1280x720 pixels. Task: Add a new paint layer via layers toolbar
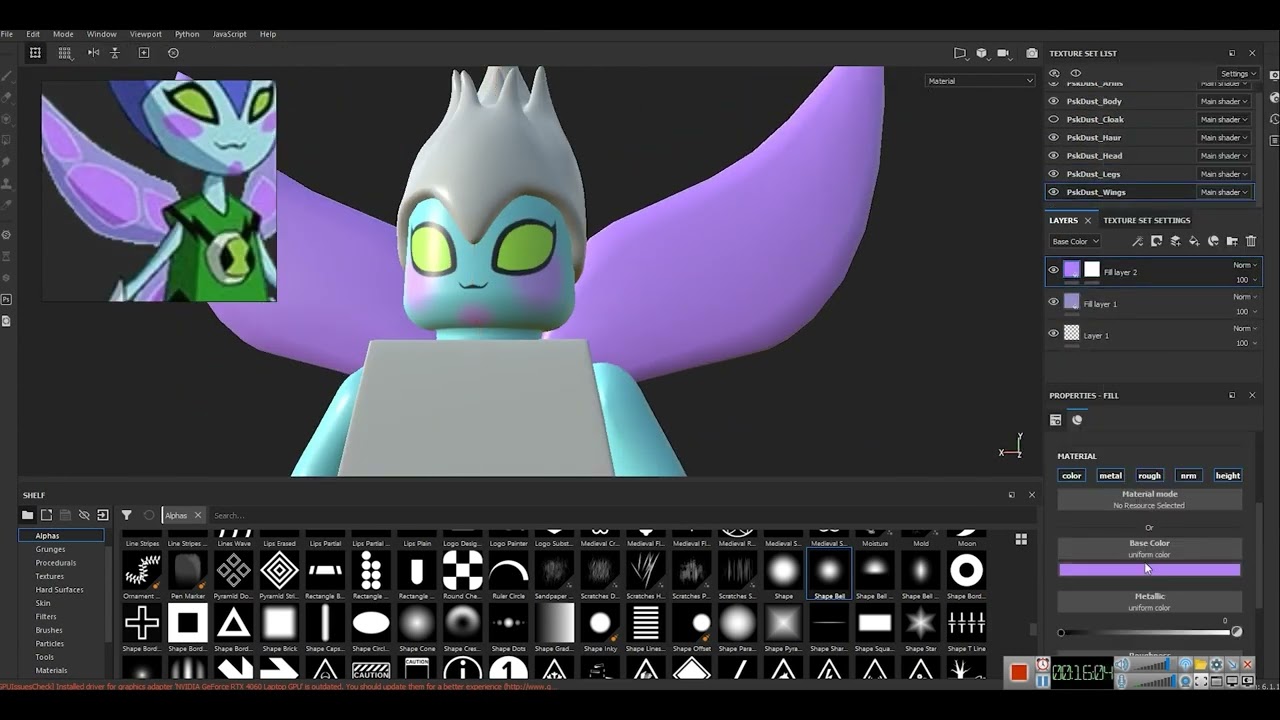(x=1176, y=241)
